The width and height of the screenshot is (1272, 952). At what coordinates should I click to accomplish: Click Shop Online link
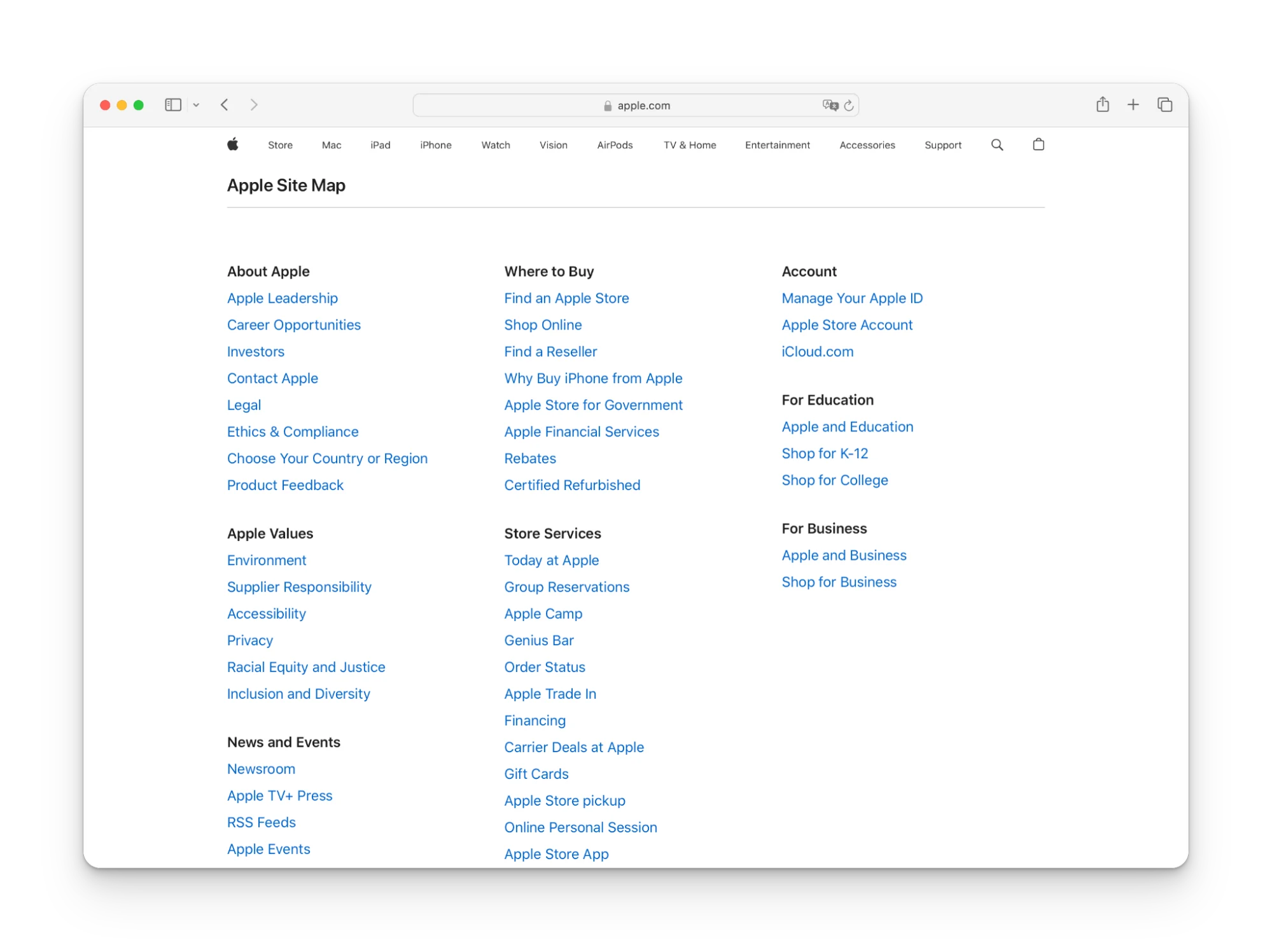point(543,325)
